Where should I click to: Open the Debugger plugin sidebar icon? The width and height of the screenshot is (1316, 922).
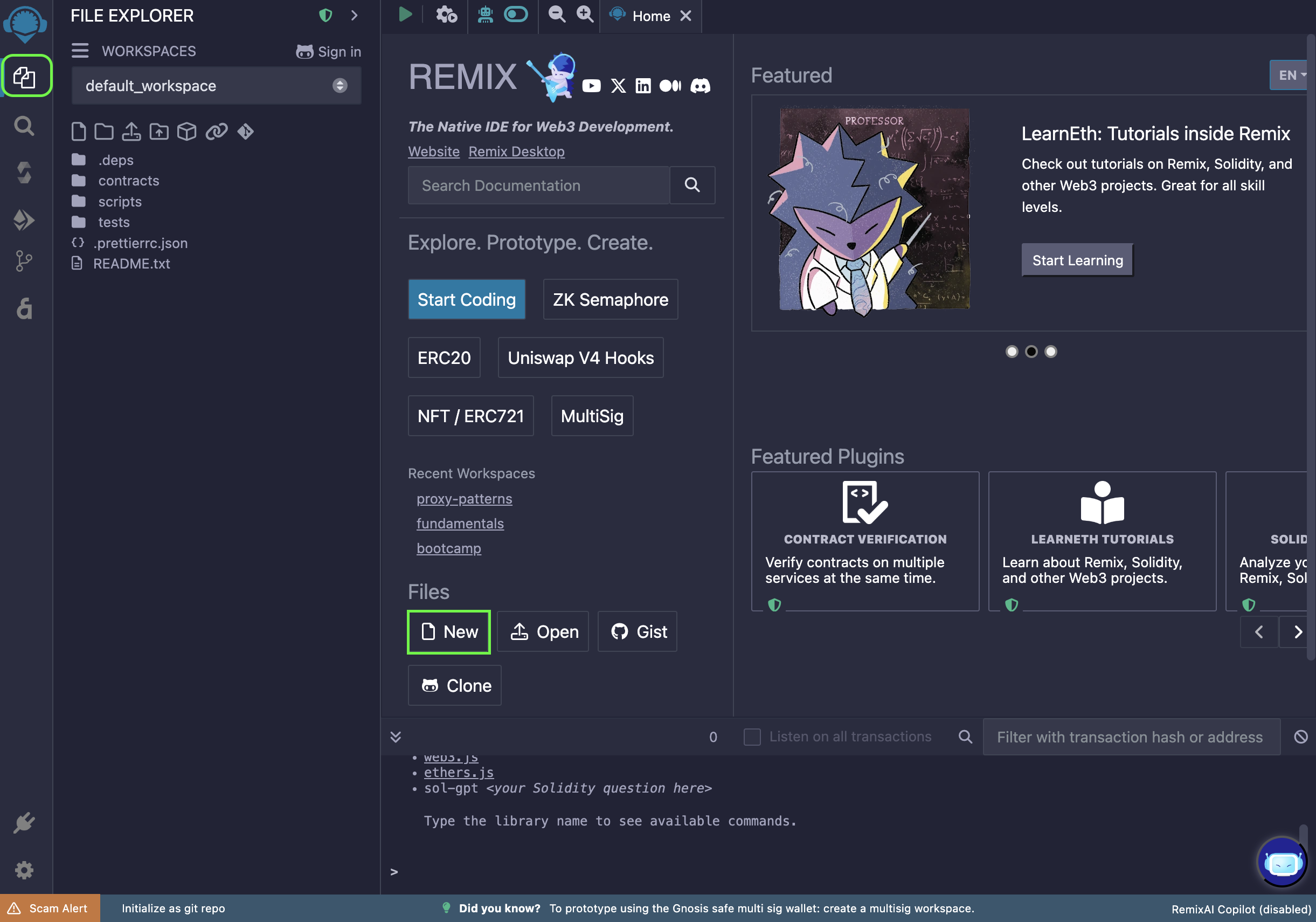tap(24, 309)
